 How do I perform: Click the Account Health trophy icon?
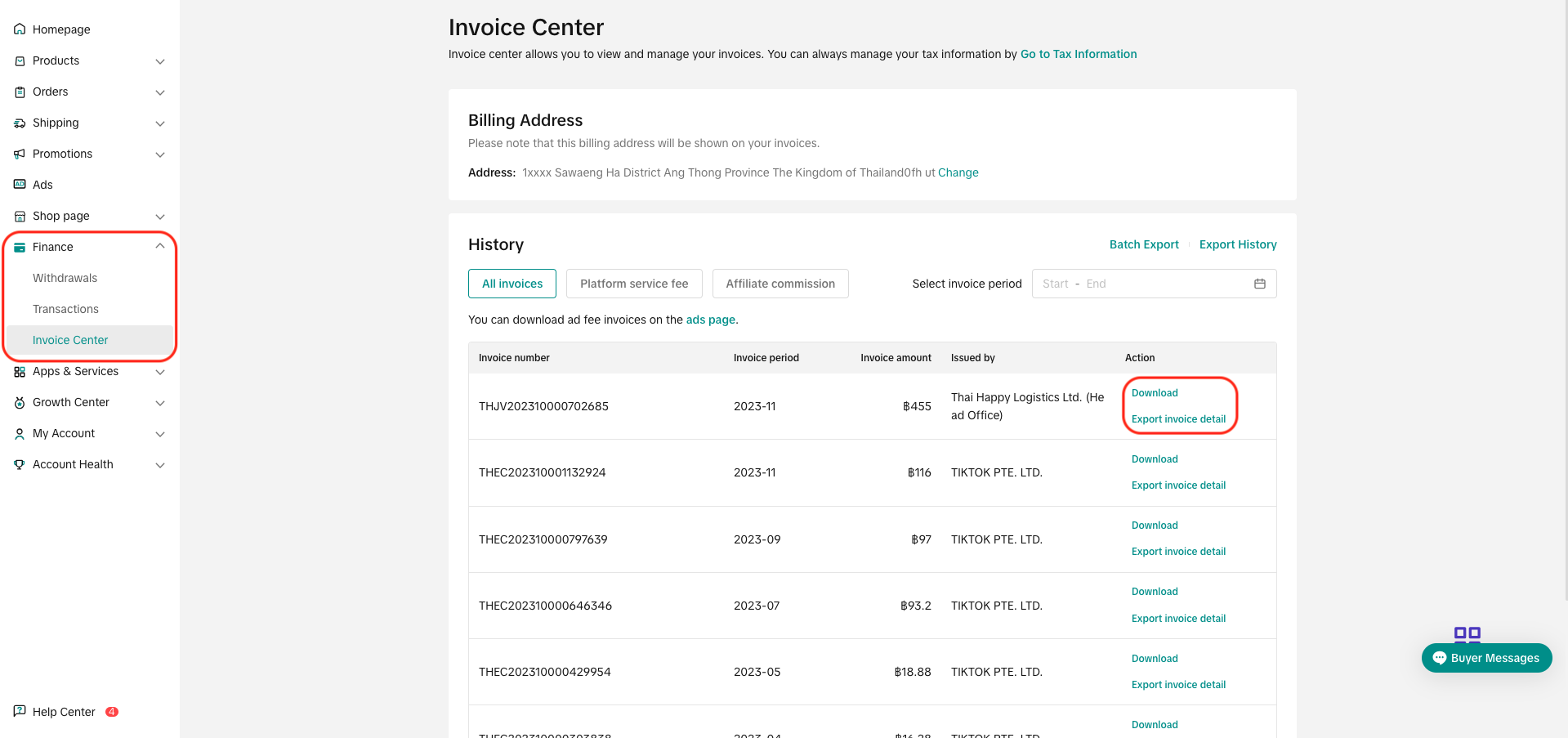click(20, 464)
